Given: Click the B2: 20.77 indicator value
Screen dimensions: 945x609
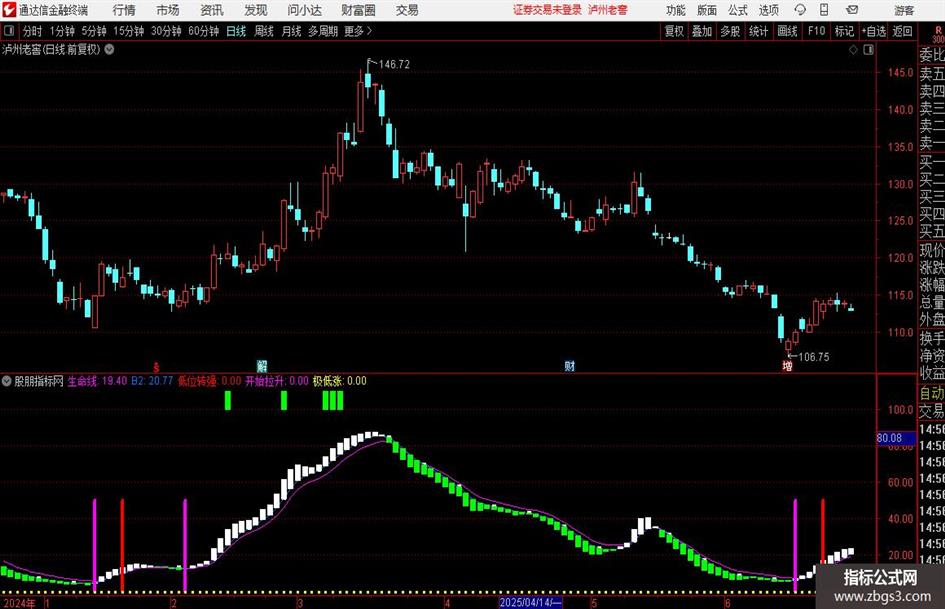Looking at the screenshot, I should coord(152,381).
